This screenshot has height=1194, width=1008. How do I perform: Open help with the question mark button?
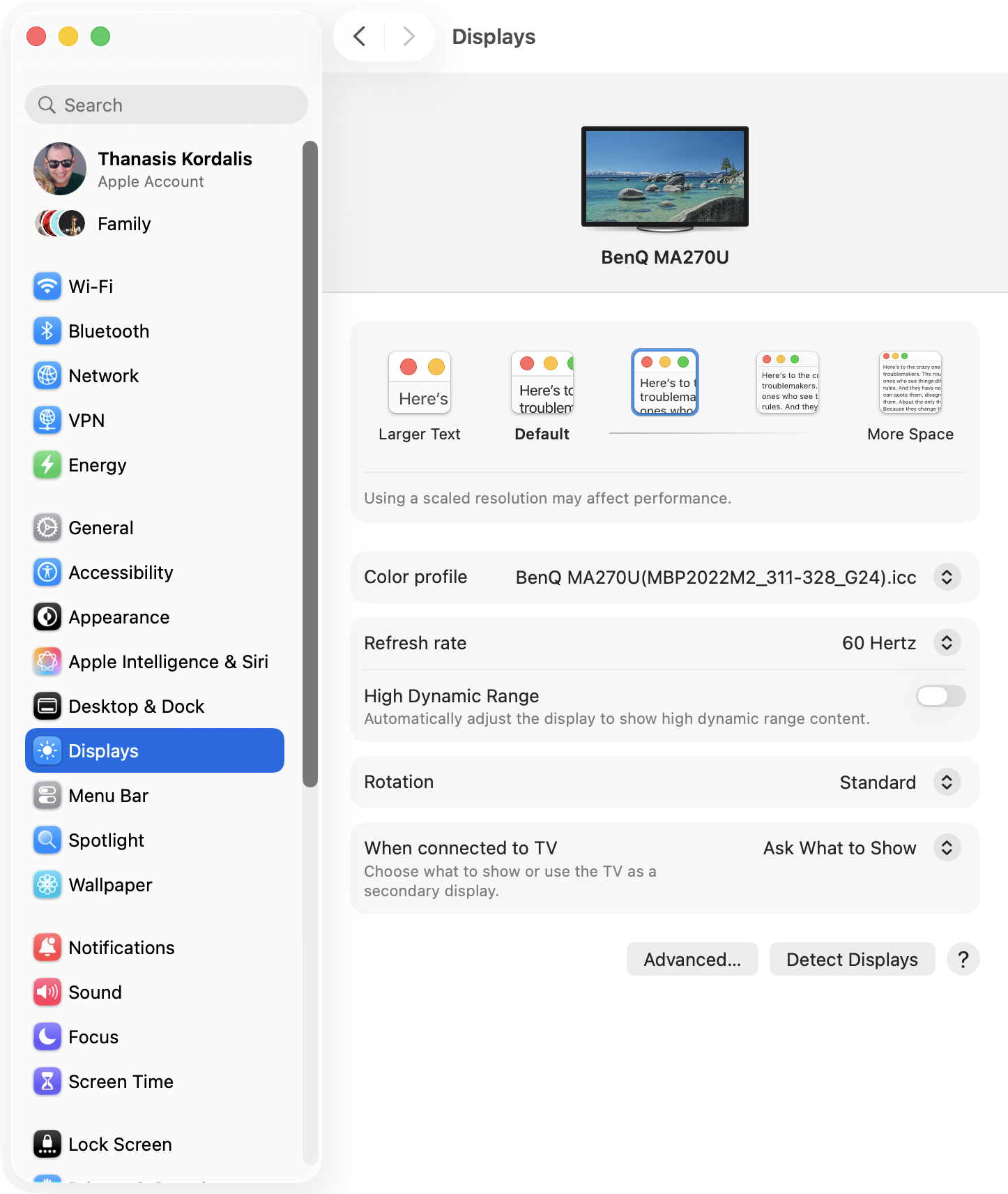pyautogui.click(x=963, y=960)
